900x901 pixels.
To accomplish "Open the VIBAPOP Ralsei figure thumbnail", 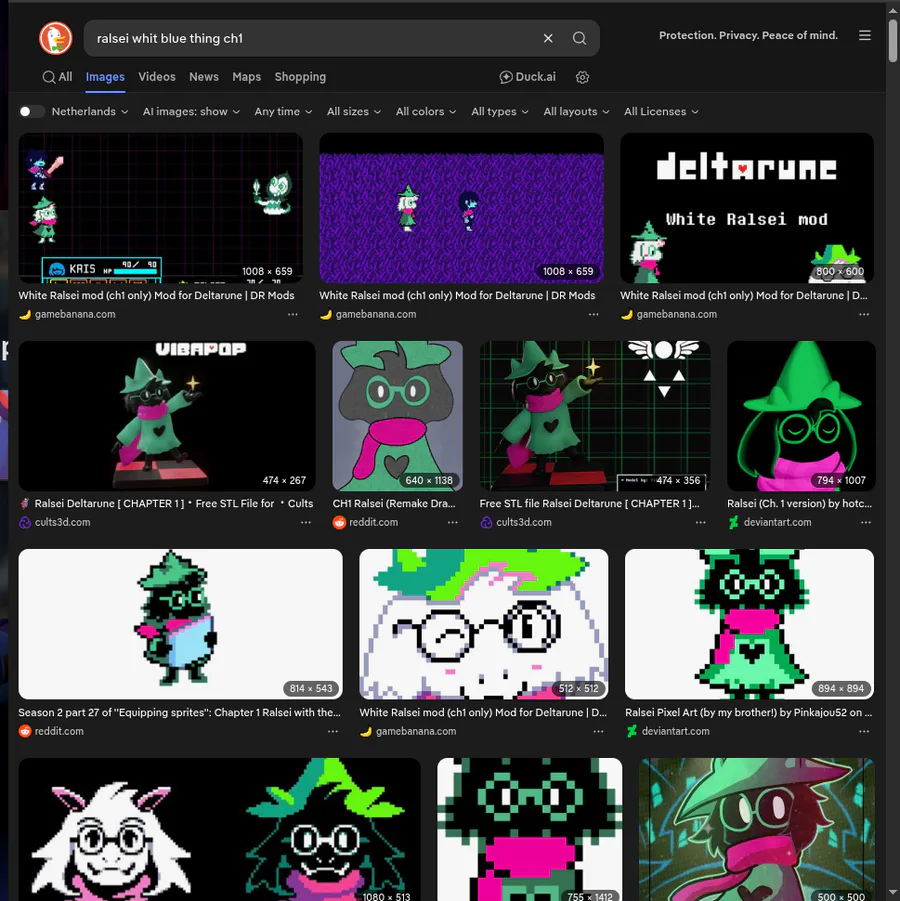I will click(x=167, y=416).
